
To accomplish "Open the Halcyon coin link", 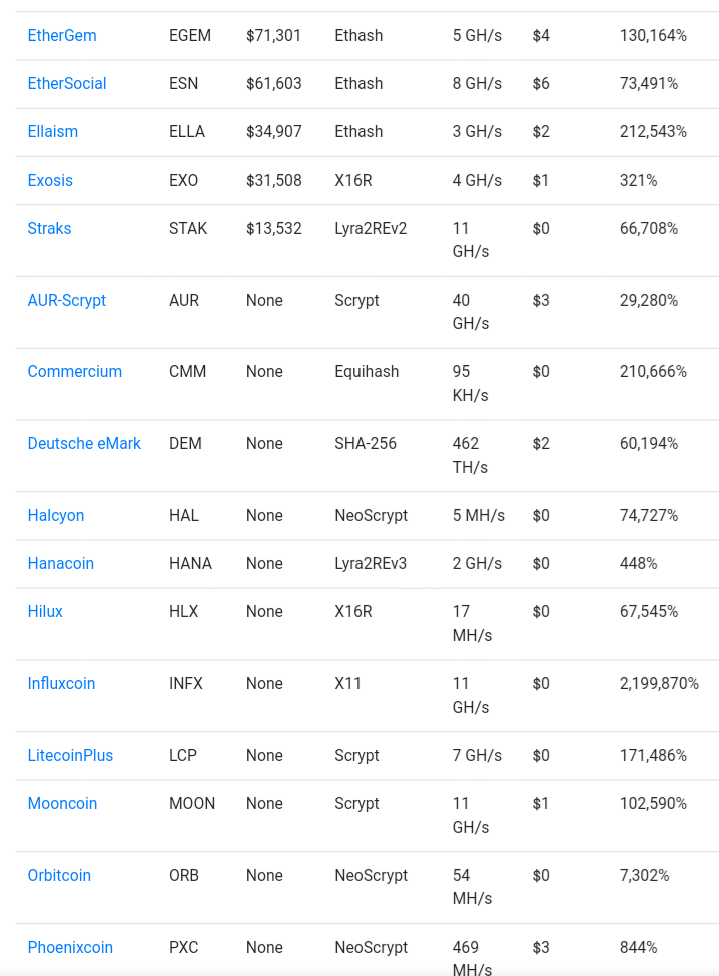I will coord(55,515).
